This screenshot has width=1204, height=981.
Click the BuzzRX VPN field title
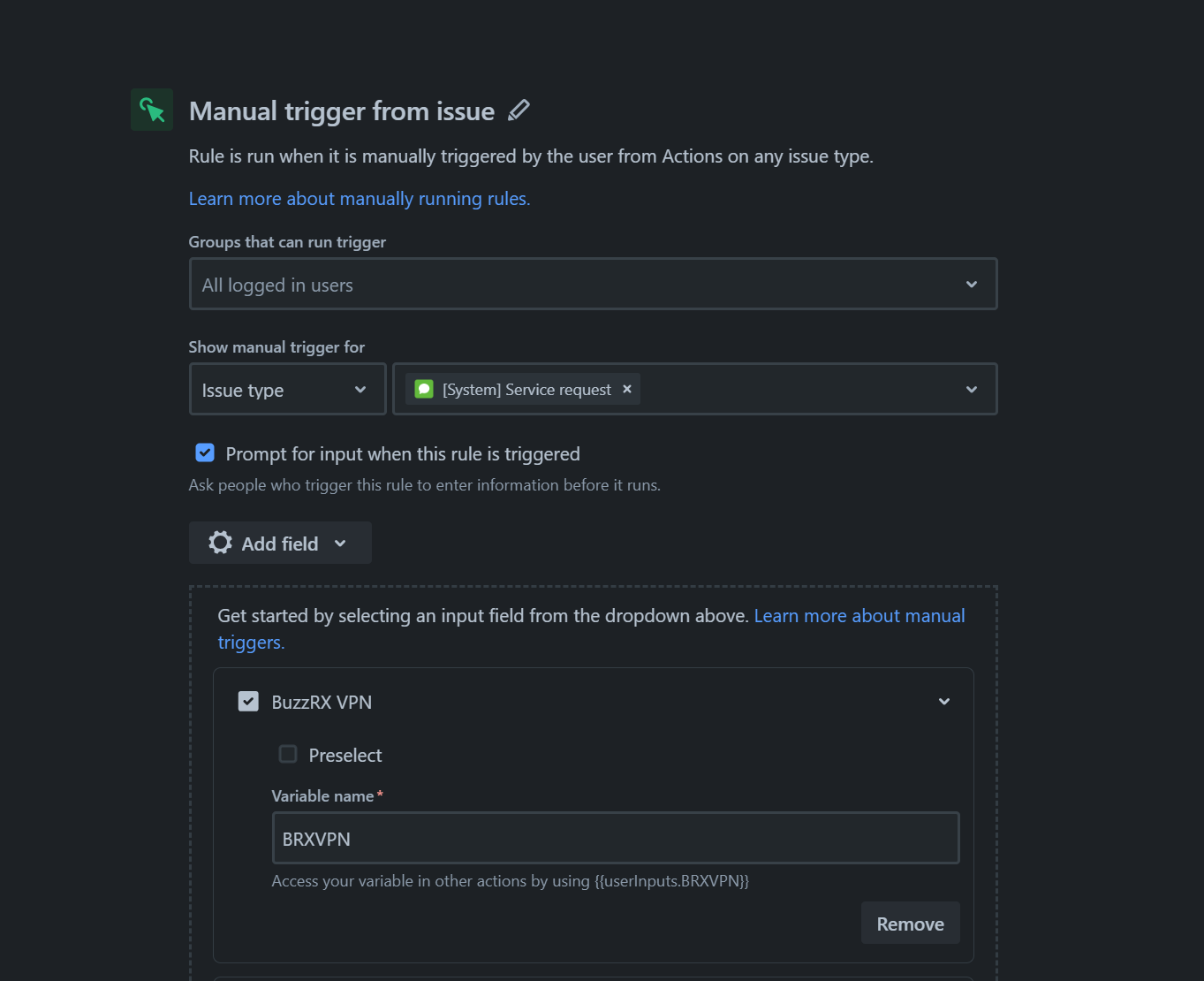click(x=322, y=703)
